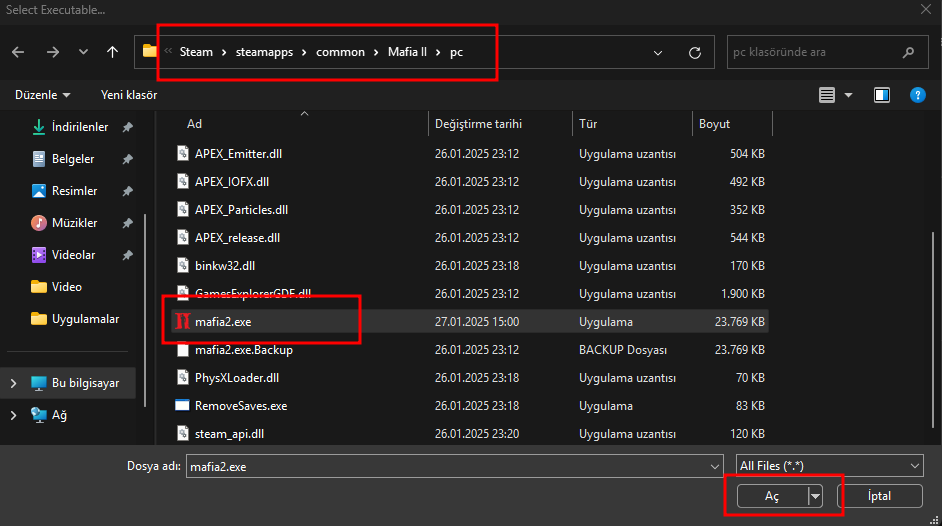This screenshot has height=526, width=942.
Task: Click pin icon next to Müzikler
Action: [x=127, y=223]
